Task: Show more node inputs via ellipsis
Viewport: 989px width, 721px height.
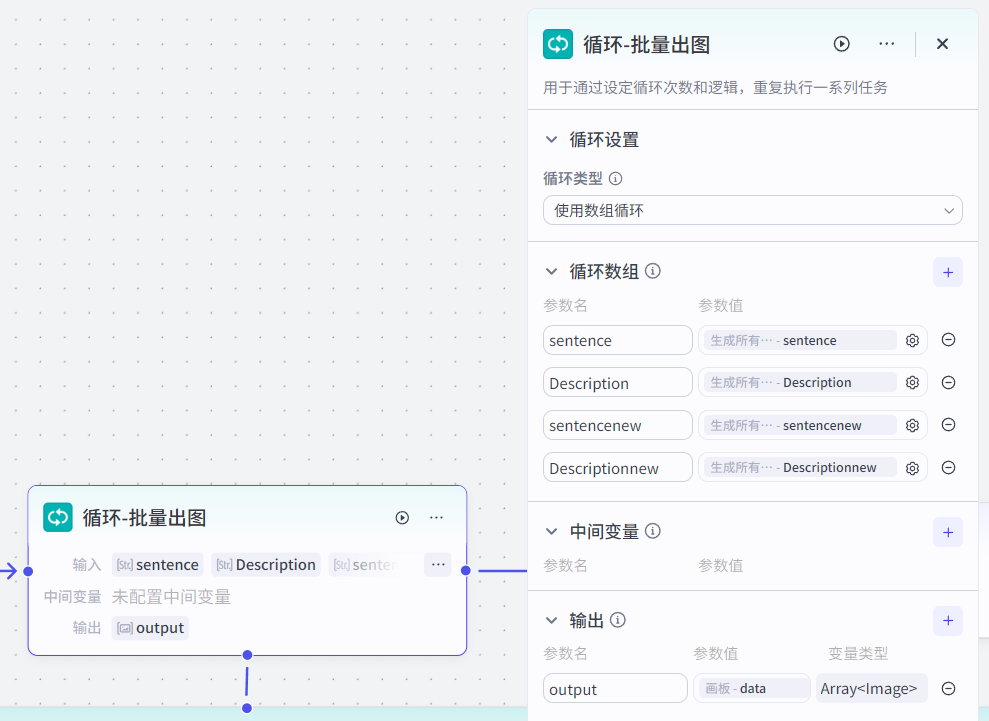Action: pos(438,565)
